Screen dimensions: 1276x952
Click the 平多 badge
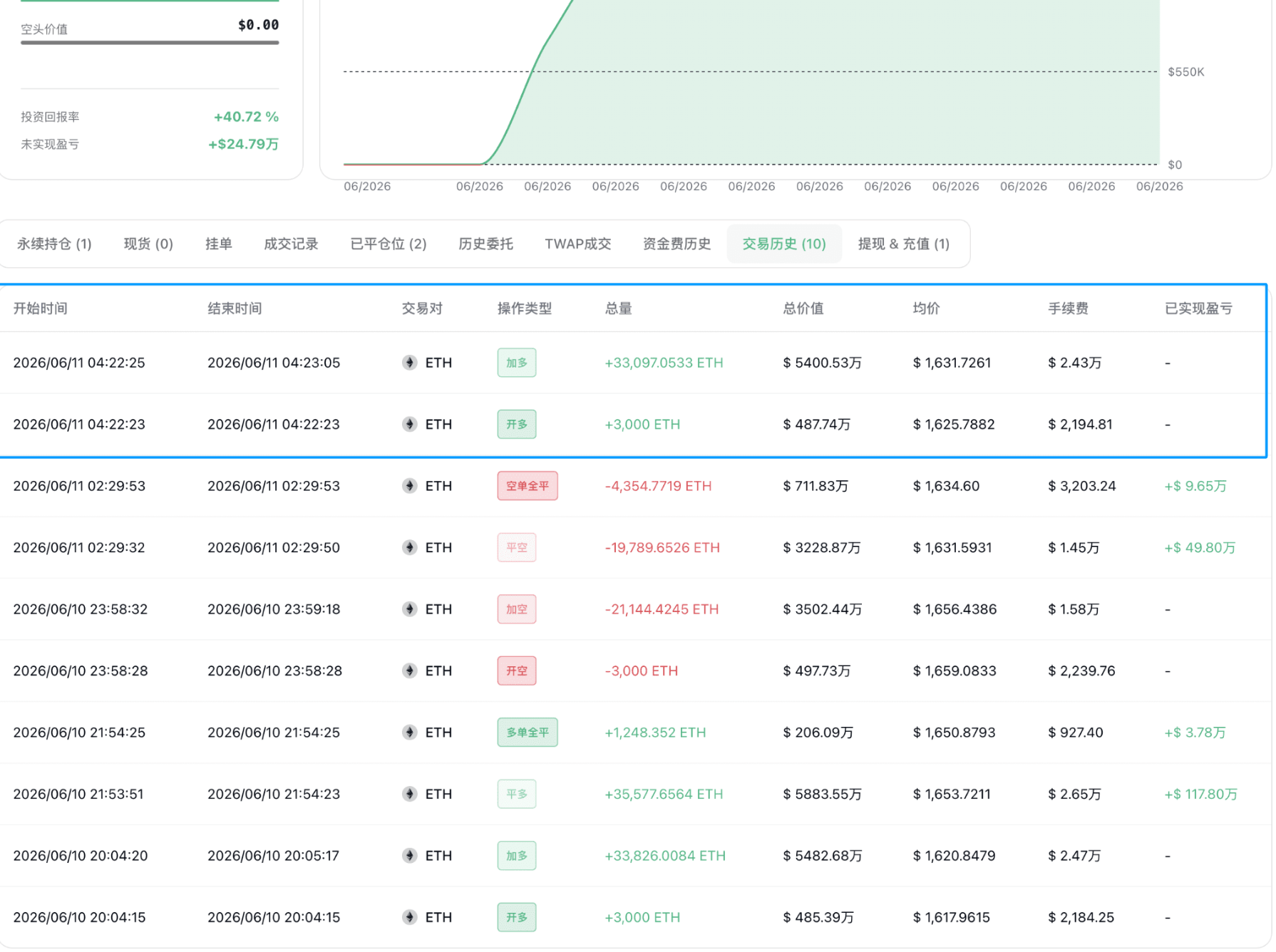tap(517, 794)
